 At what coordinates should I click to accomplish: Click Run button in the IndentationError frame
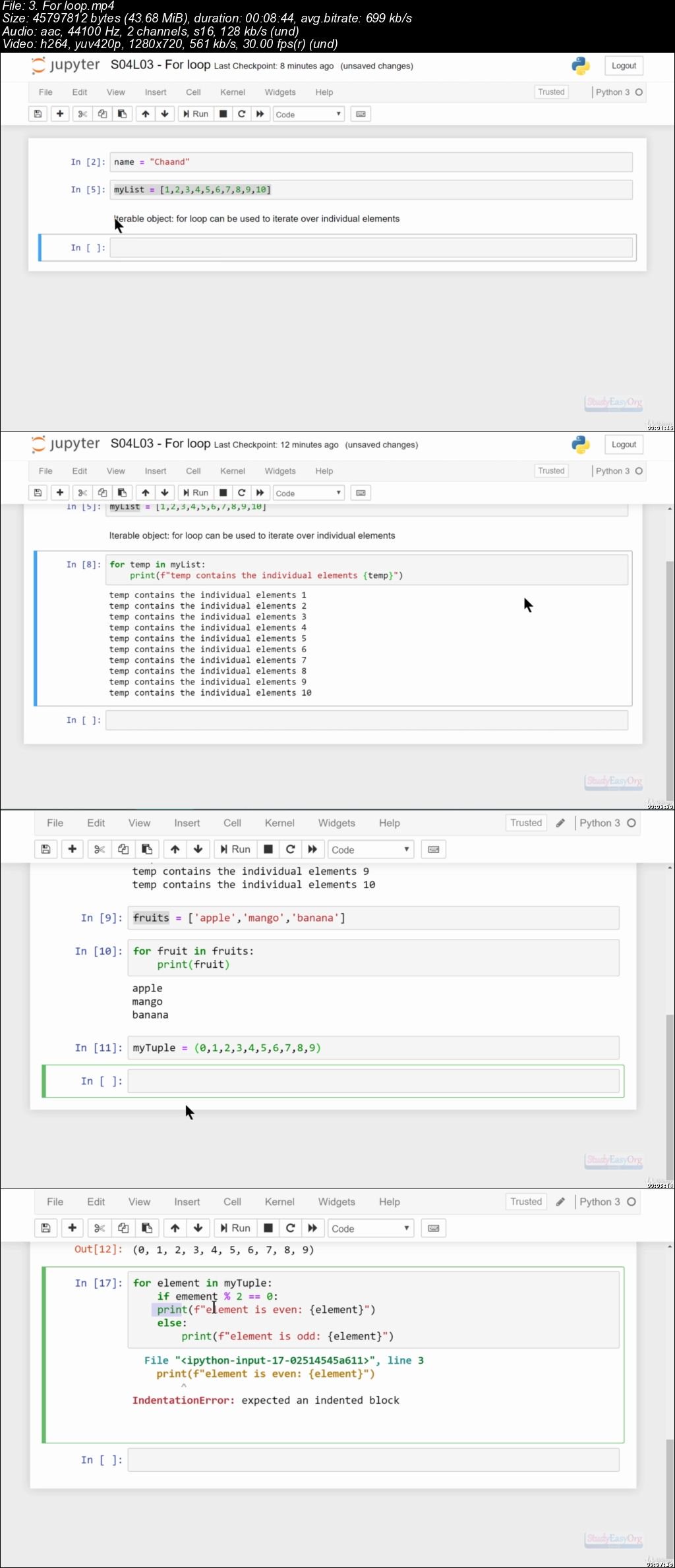pyautogui.click(x=235, y=1228)
